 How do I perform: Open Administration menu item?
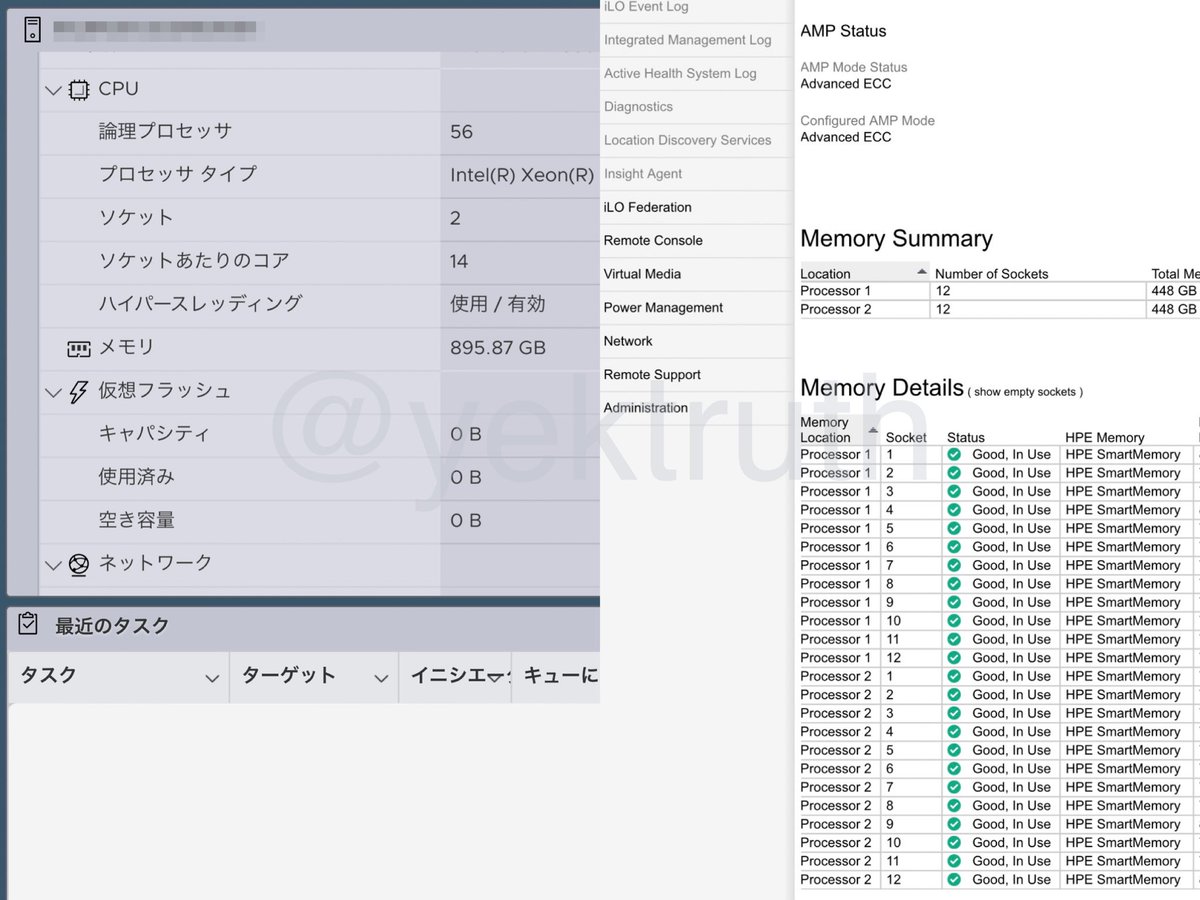point(646,408)
